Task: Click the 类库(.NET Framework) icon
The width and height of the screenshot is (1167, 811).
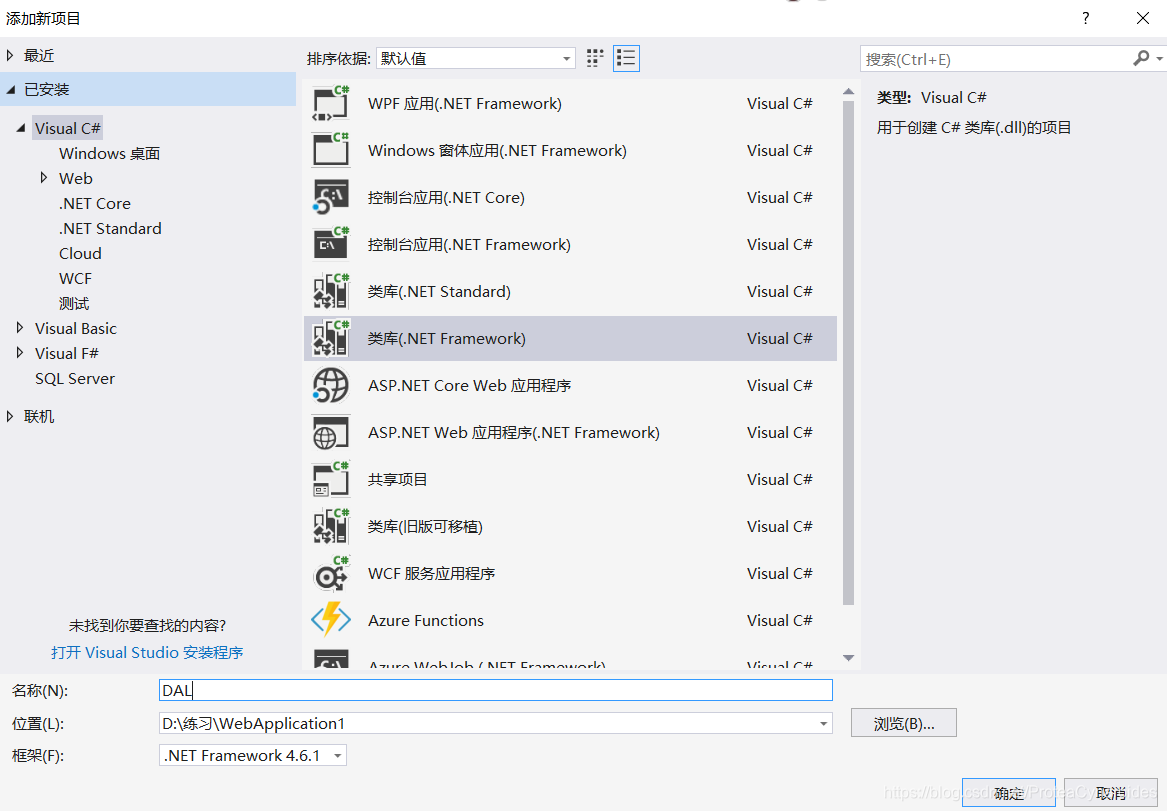Action: click(331, 339)
